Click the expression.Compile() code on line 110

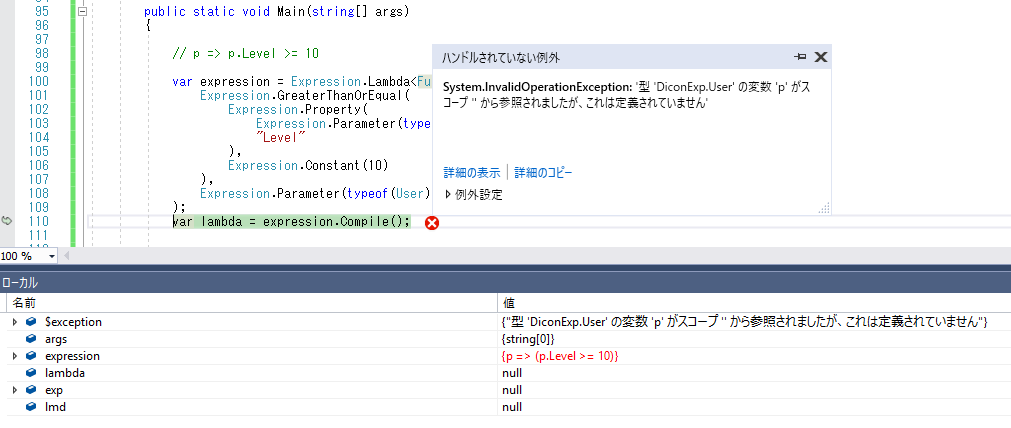tap(336, 221)
